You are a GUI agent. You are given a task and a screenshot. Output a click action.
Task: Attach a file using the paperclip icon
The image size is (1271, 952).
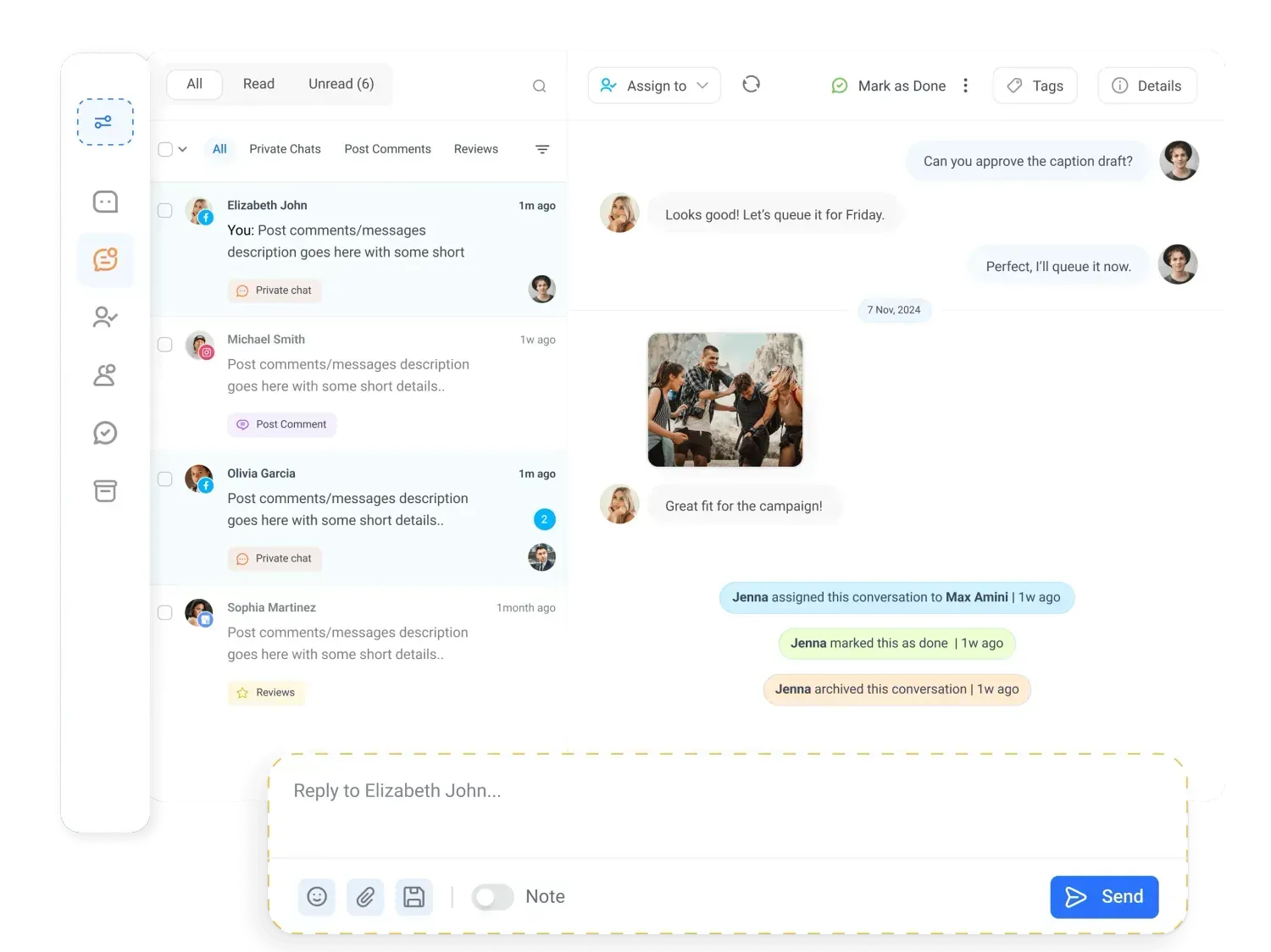click(x=365, y=896)
